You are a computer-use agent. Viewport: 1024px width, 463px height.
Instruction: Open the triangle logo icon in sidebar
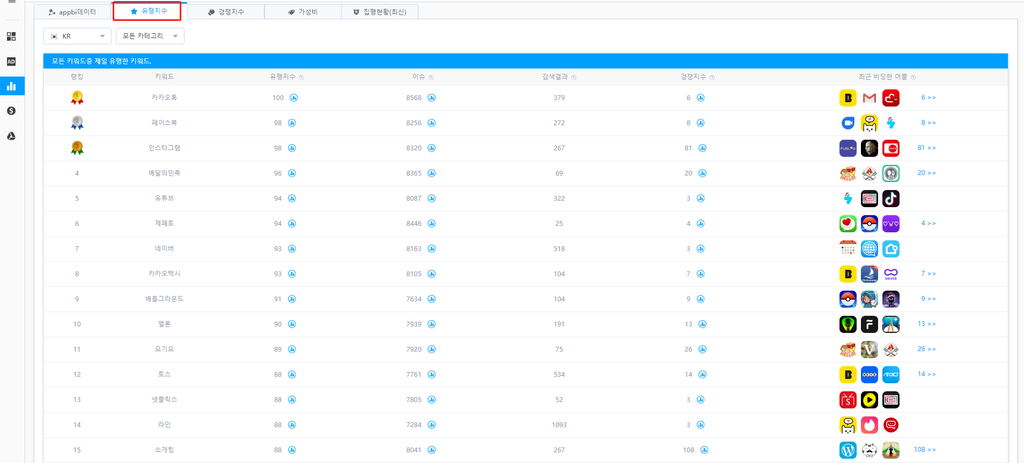[x=11, y=136]
